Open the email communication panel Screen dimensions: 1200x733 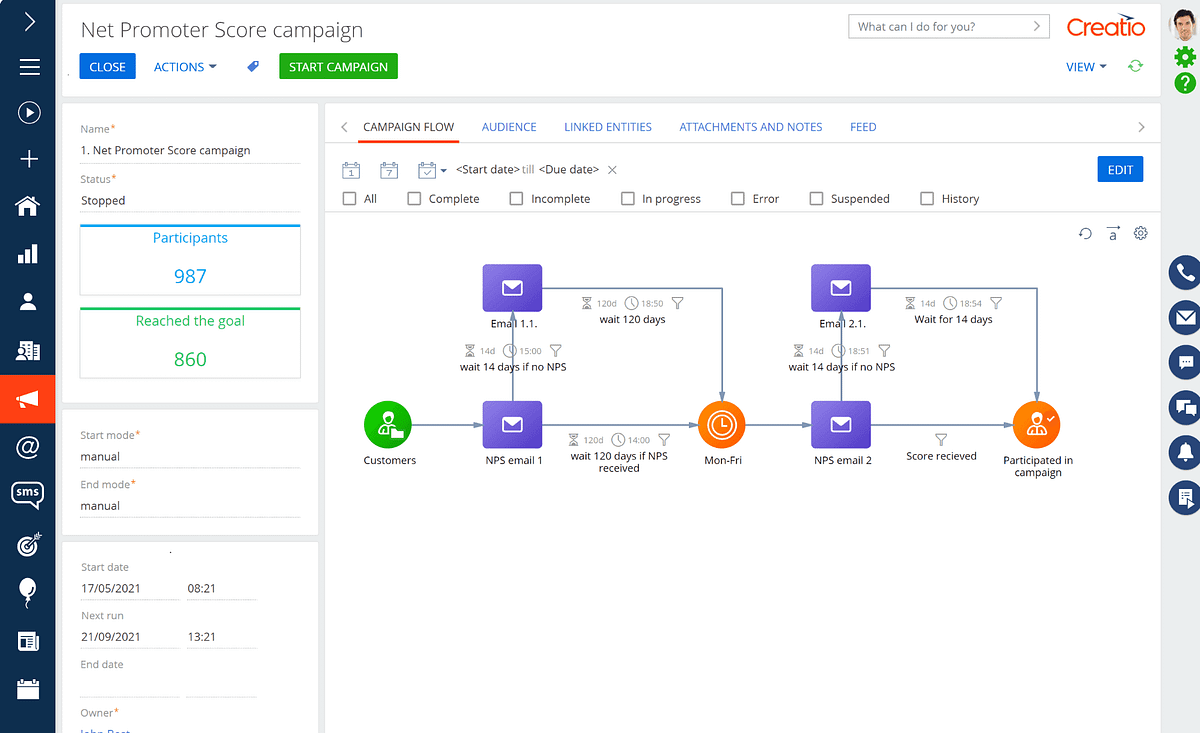pyautogui.click(x=1184, y=317)
